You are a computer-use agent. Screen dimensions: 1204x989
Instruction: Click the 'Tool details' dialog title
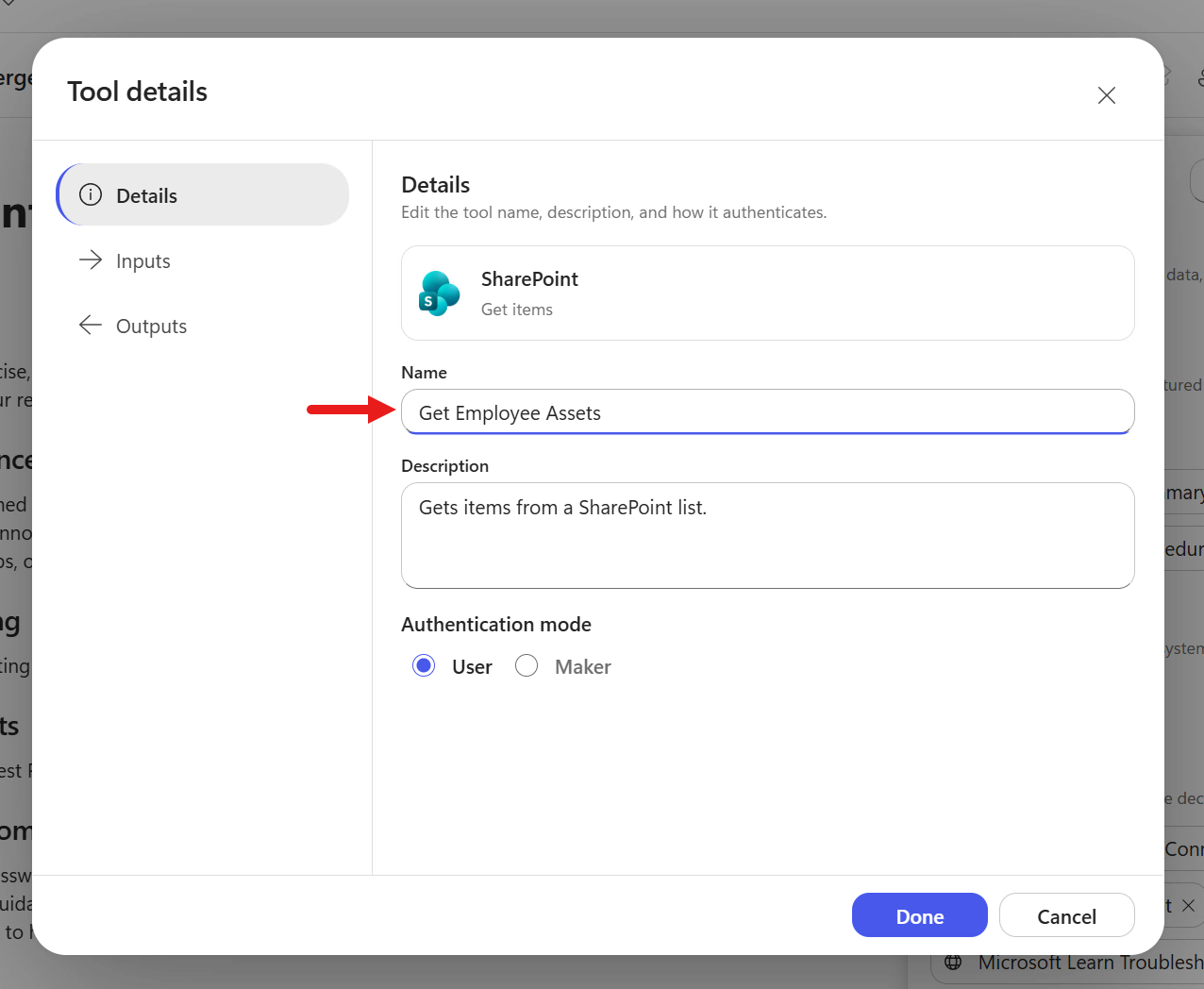138,92
